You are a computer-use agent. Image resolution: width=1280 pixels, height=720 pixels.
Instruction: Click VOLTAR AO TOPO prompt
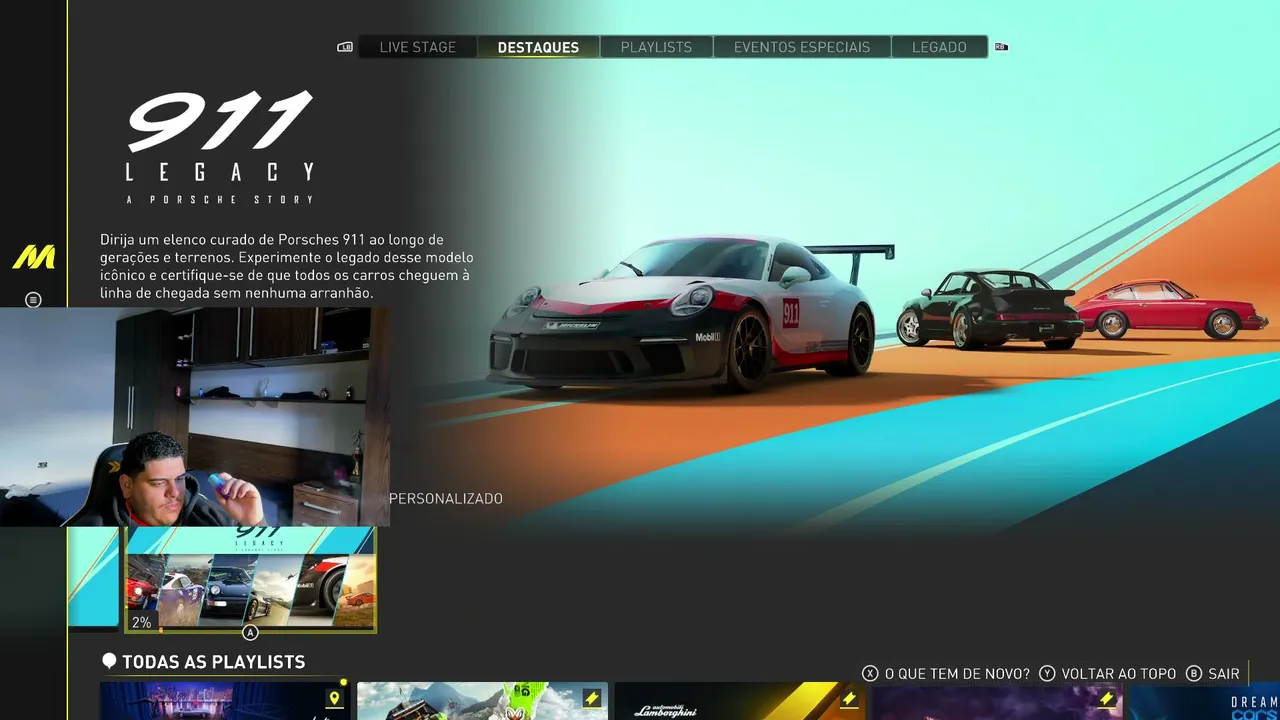[1119, 674]
